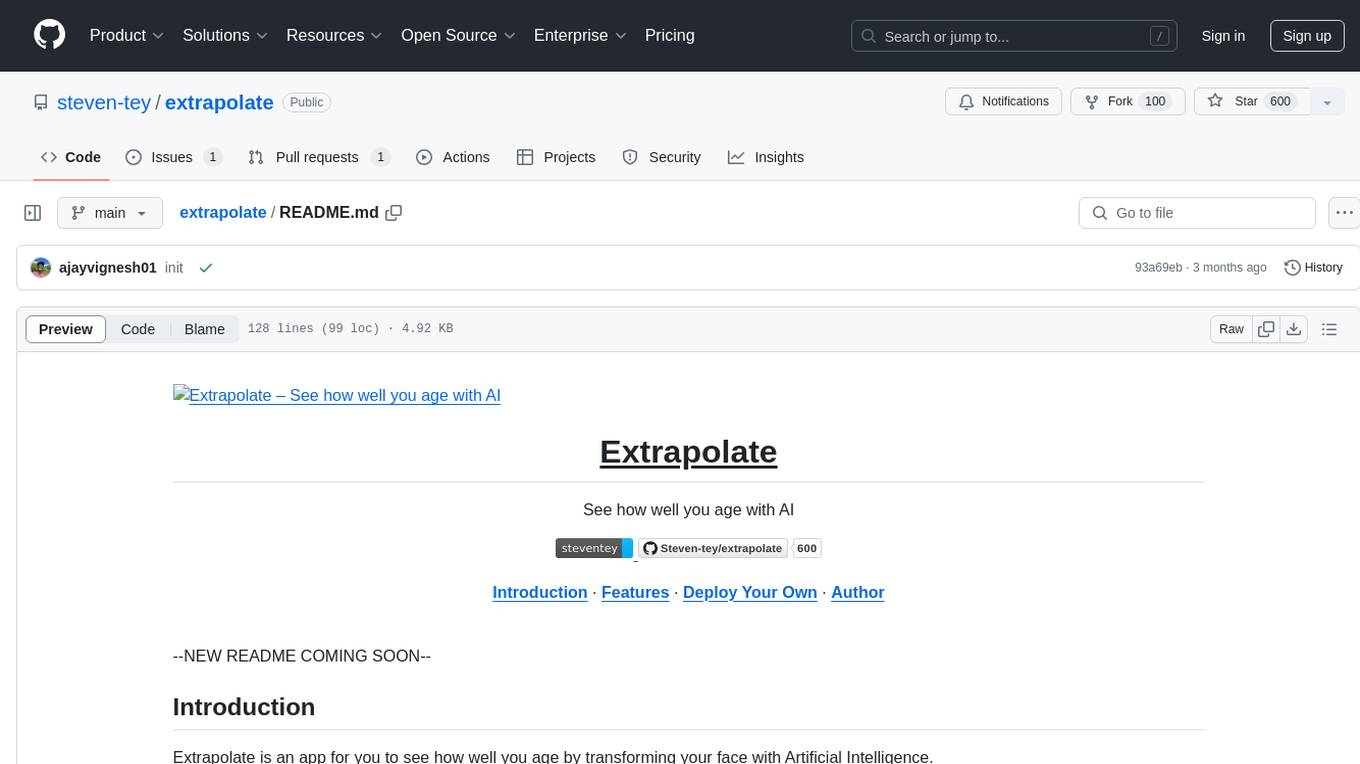The height and width of the screenshot is (764, 1360).
Task: View file History
Action: pyautogui.click(x=1313, y=268)
